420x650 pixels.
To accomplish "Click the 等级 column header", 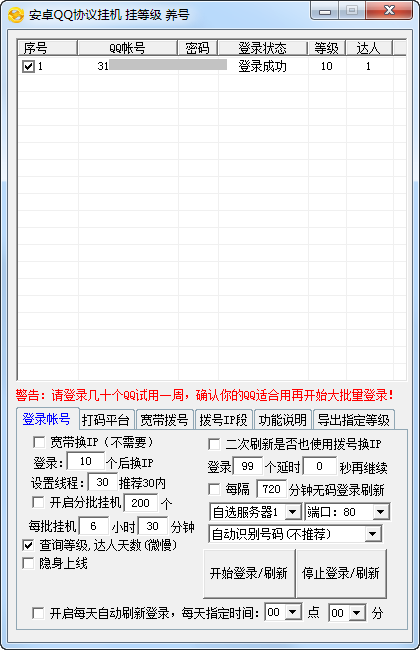I will [327, 48].
